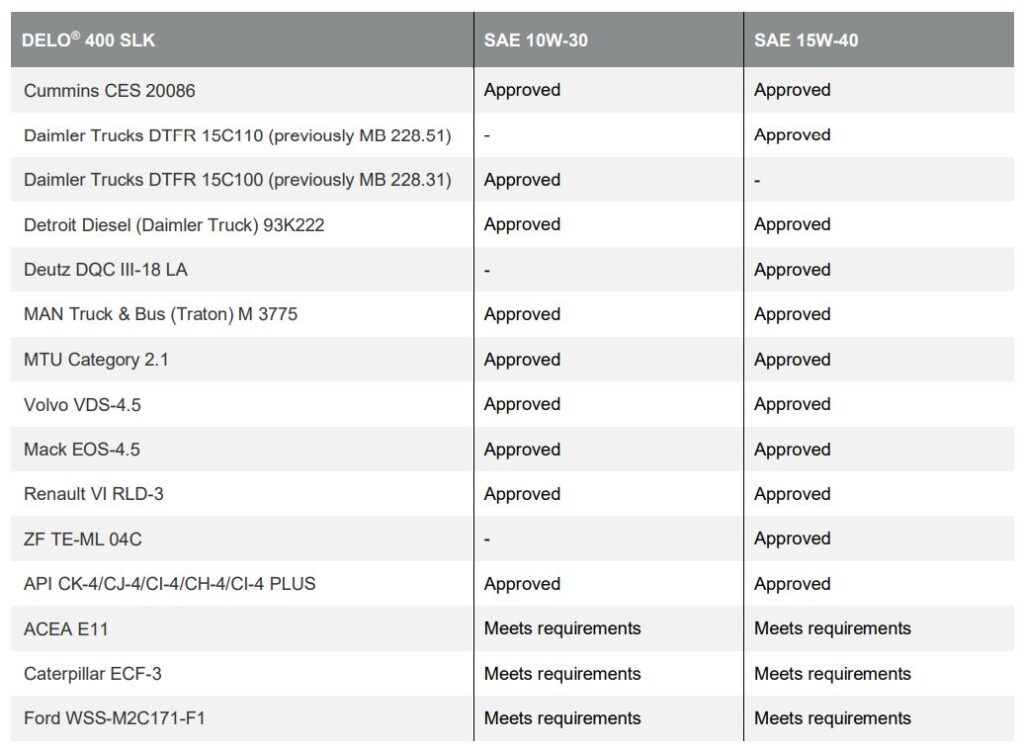Select Detroit Diesel 93K222 row text
Screen dimensions: 1024x748
174,225
